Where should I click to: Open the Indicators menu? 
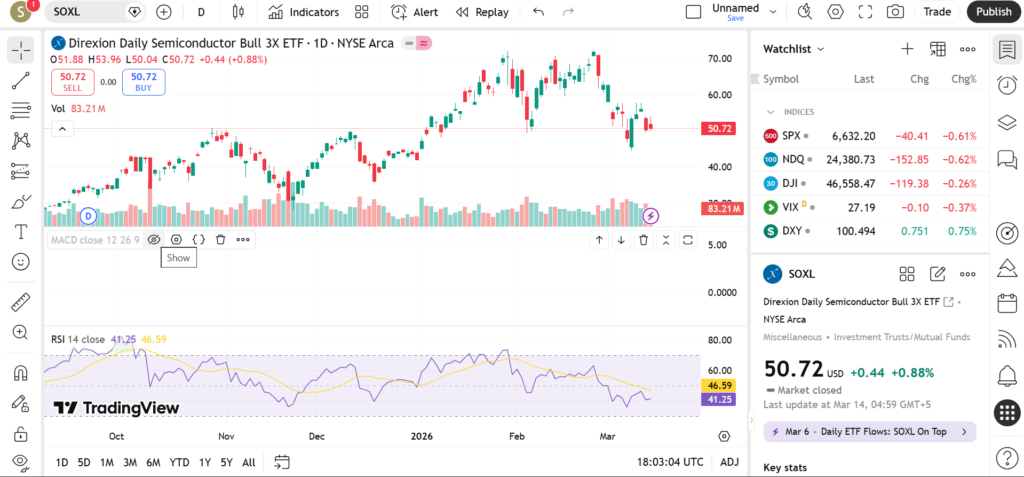click(x=304, y=12)
